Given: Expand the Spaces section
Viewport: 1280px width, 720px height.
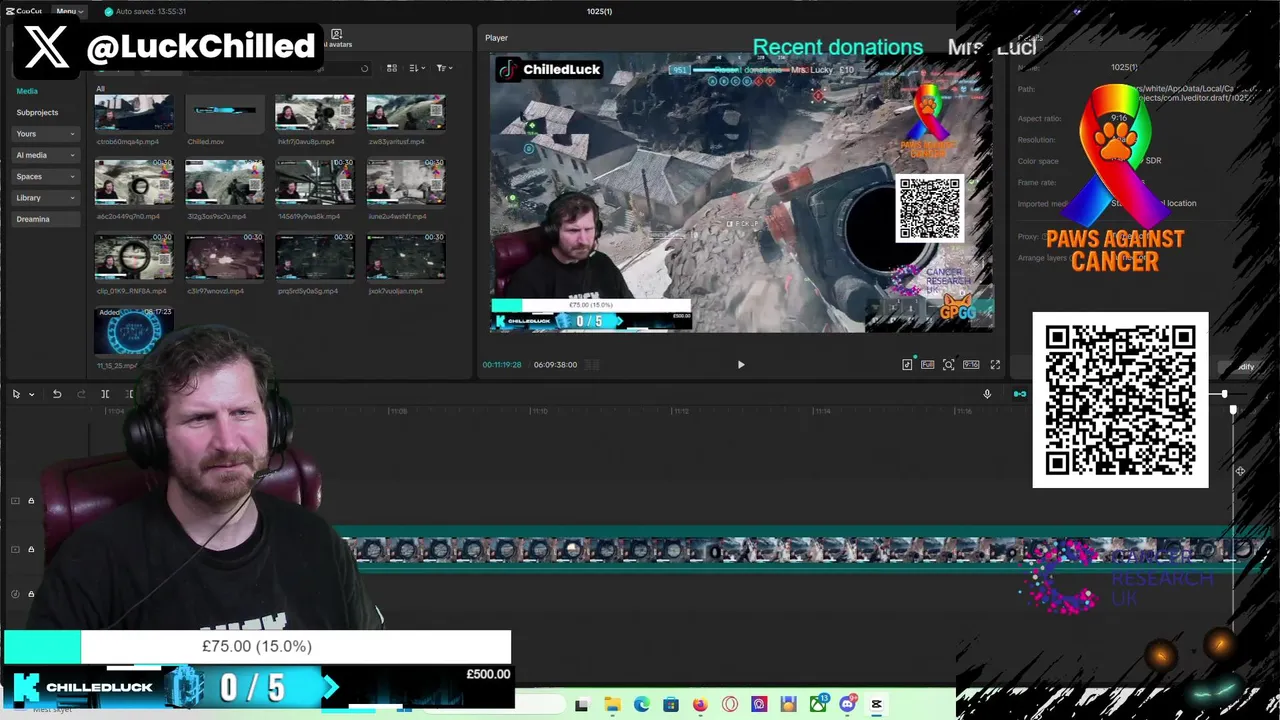Looking at the screenshot, I should 46,176.
